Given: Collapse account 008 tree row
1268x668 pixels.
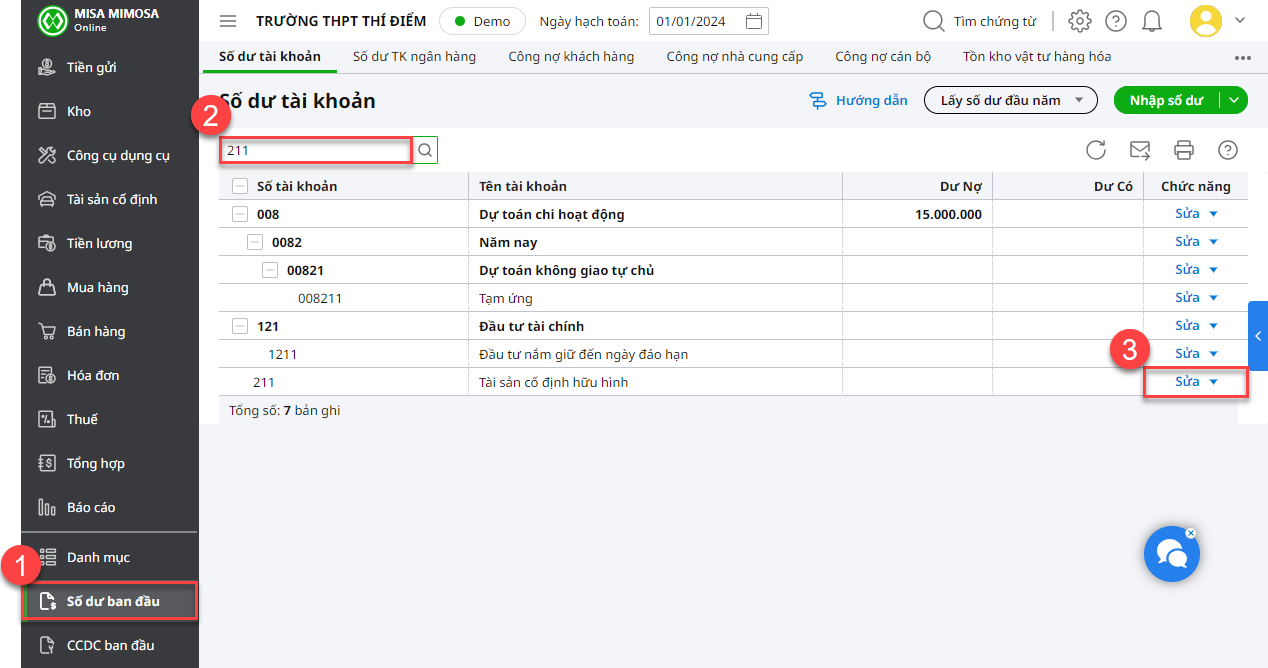Looking at the screenshot, I should [x=240, y=214].
